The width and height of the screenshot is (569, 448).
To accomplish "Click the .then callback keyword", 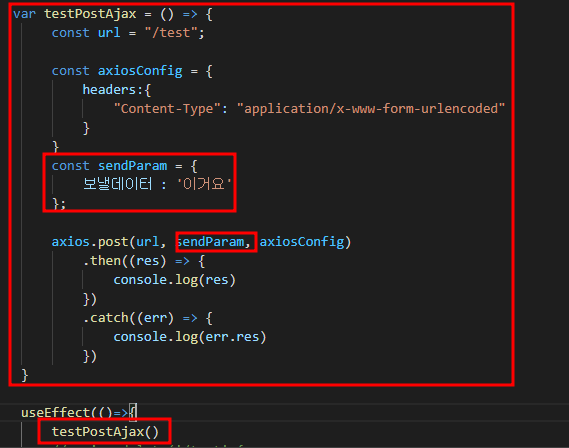I will click(x=102, y=260).
